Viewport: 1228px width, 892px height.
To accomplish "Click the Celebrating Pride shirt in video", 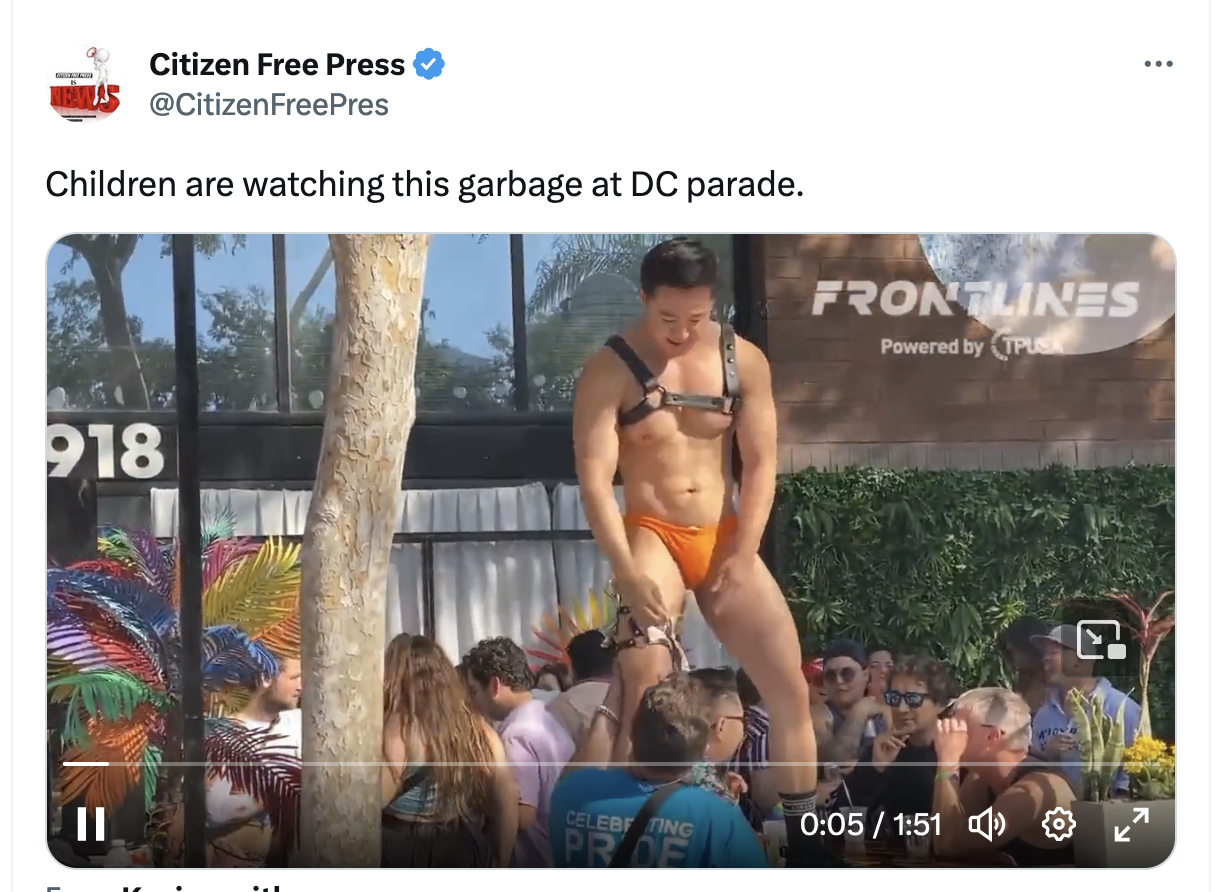I will 627,837.
